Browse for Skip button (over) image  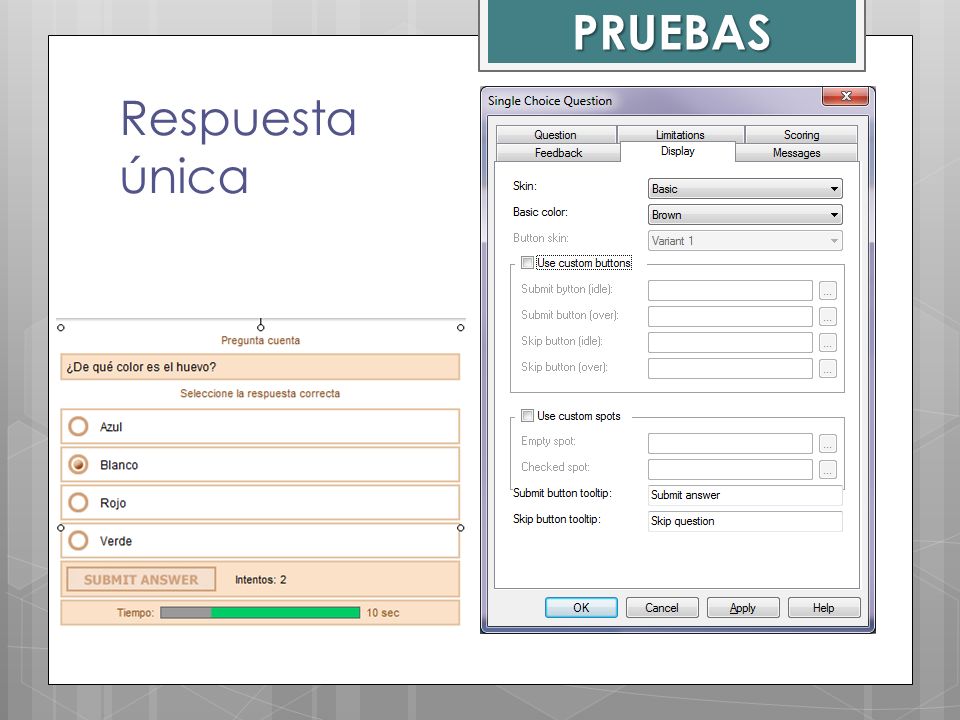point(827,369)
